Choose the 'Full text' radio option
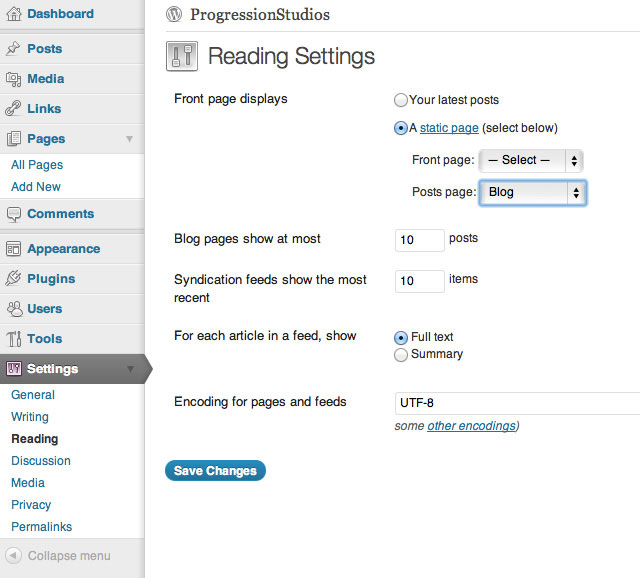Screen dimensions: 640x578 [401, 337]
